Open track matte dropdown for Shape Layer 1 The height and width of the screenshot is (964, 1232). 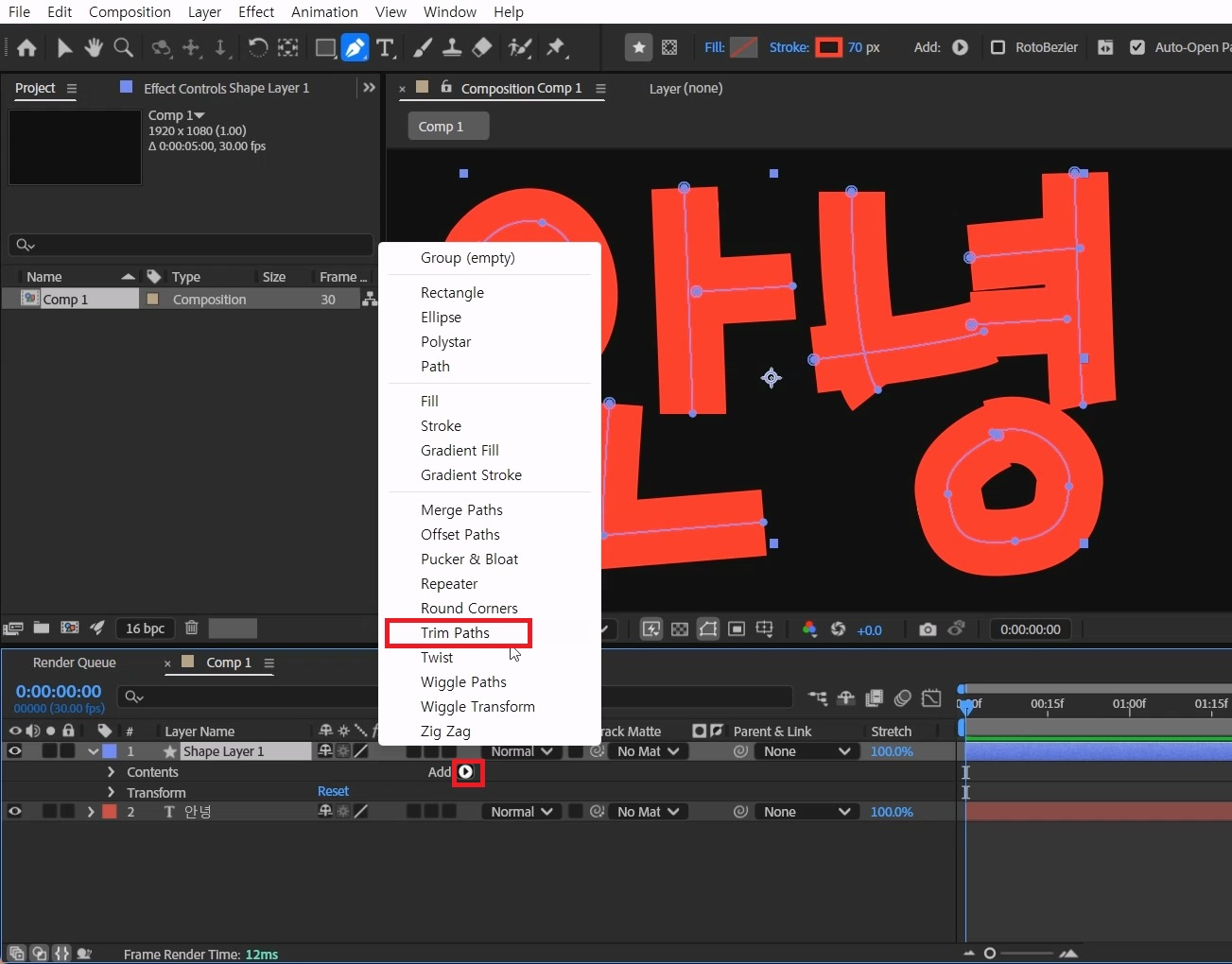click(647, 751)
